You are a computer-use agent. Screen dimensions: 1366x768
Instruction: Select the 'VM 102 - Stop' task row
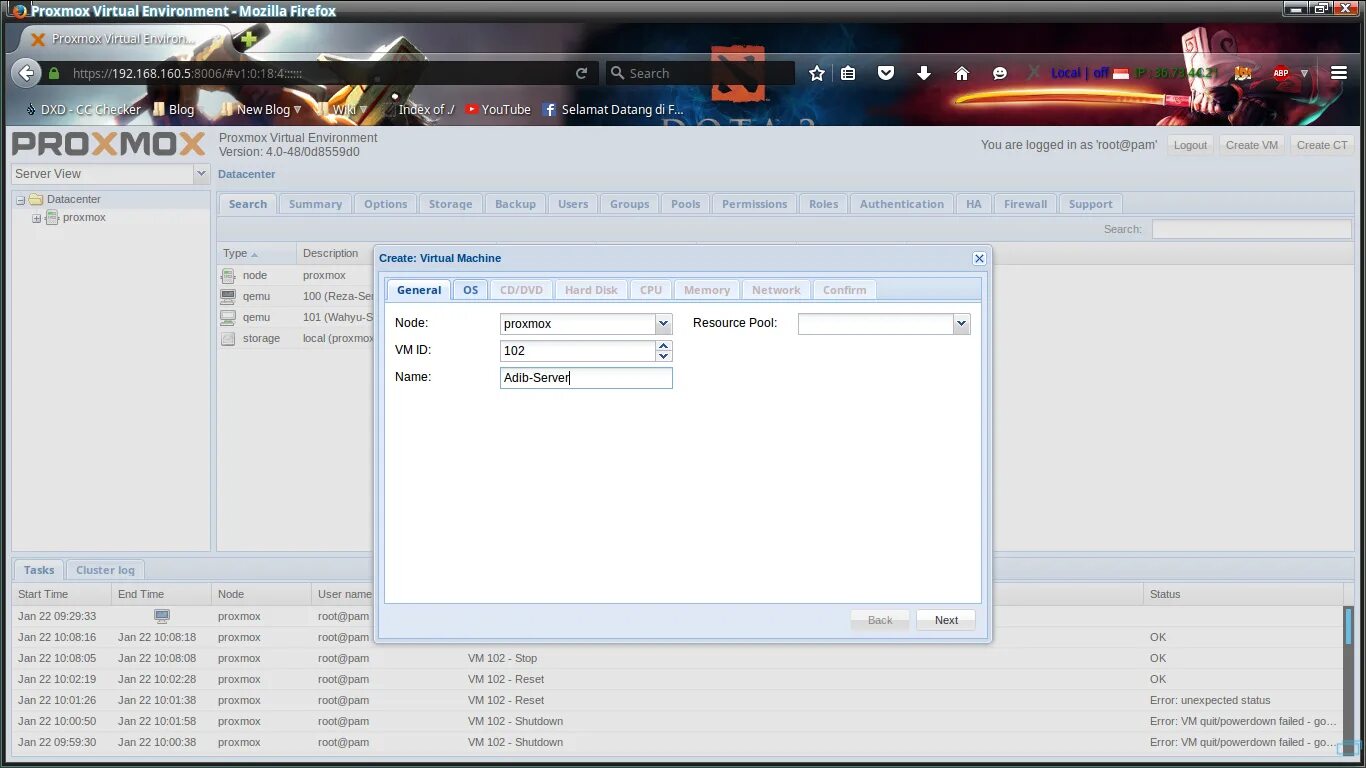(x=677, y=658)
